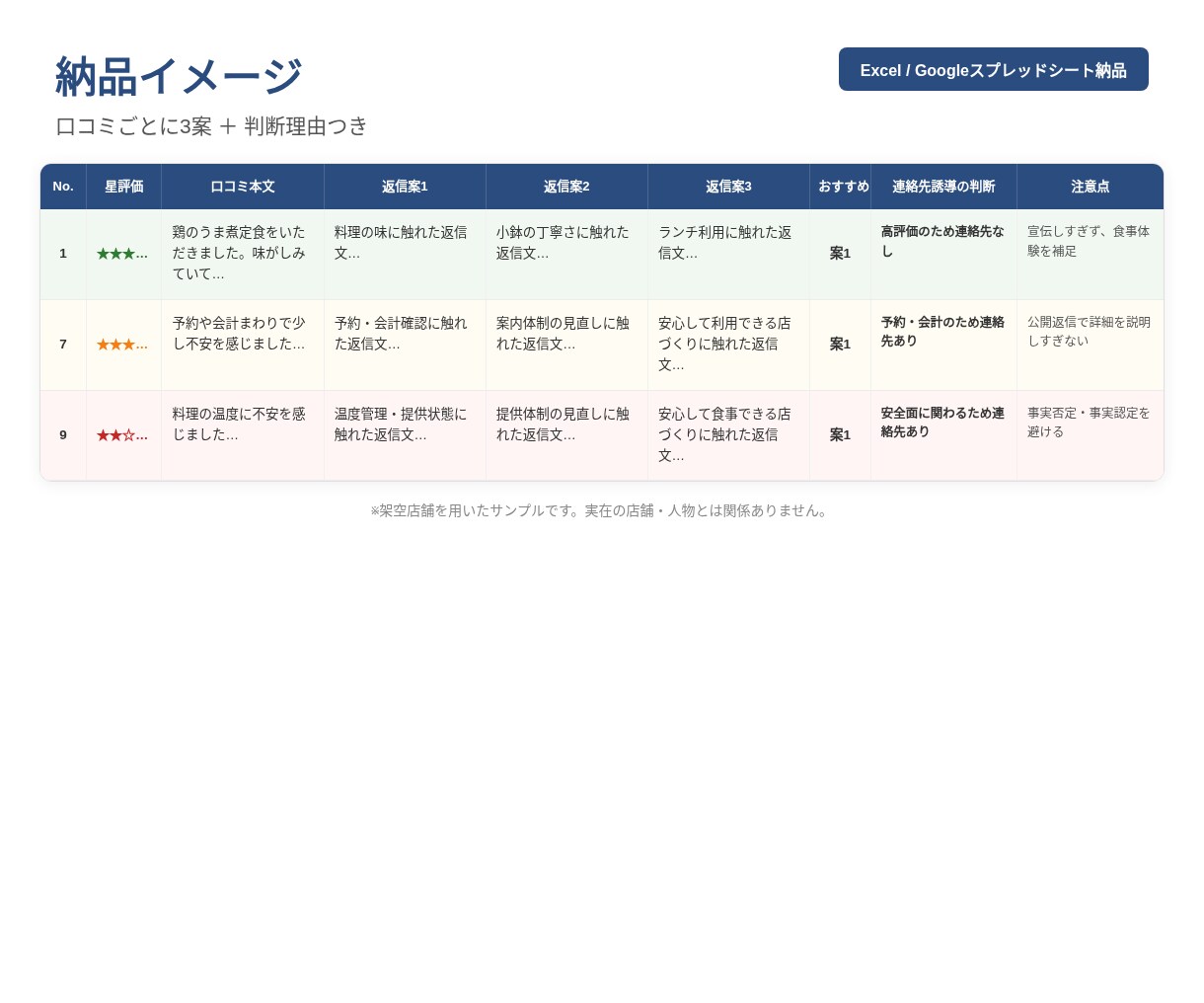Select the cell 提供体制の見直しに触れた返信文
This screenshot has height=1003, width=1204.
(566, 436)
